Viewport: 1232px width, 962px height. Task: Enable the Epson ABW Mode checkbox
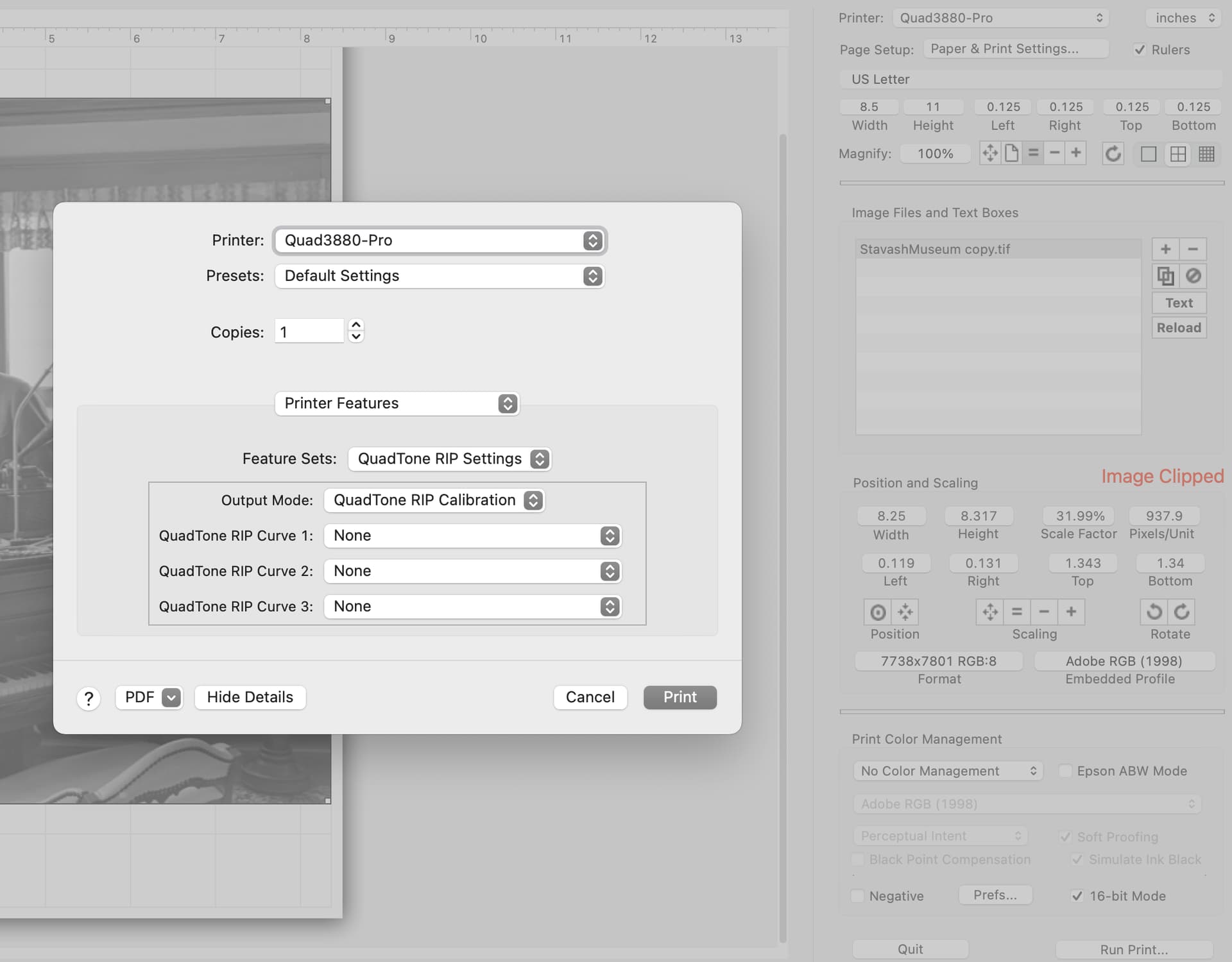(1065, 771)
